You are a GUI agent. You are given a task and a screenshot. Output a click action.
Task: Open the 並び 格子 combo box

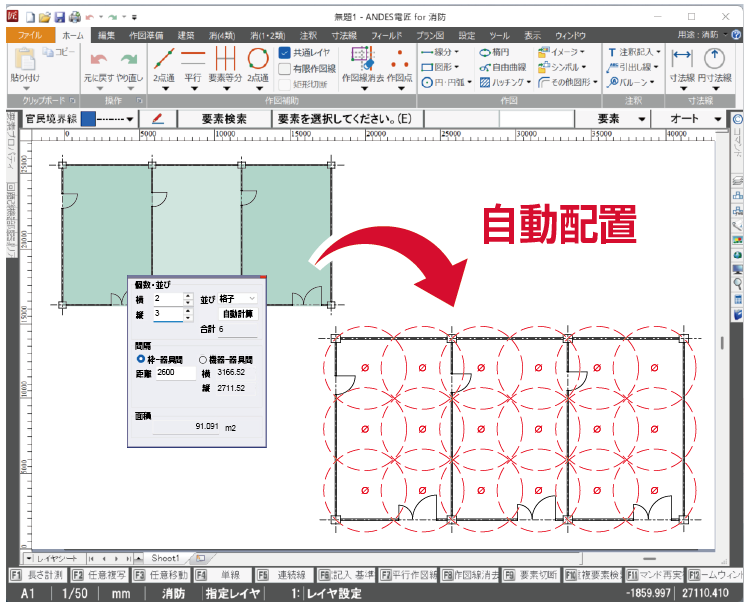pos(237,298)
